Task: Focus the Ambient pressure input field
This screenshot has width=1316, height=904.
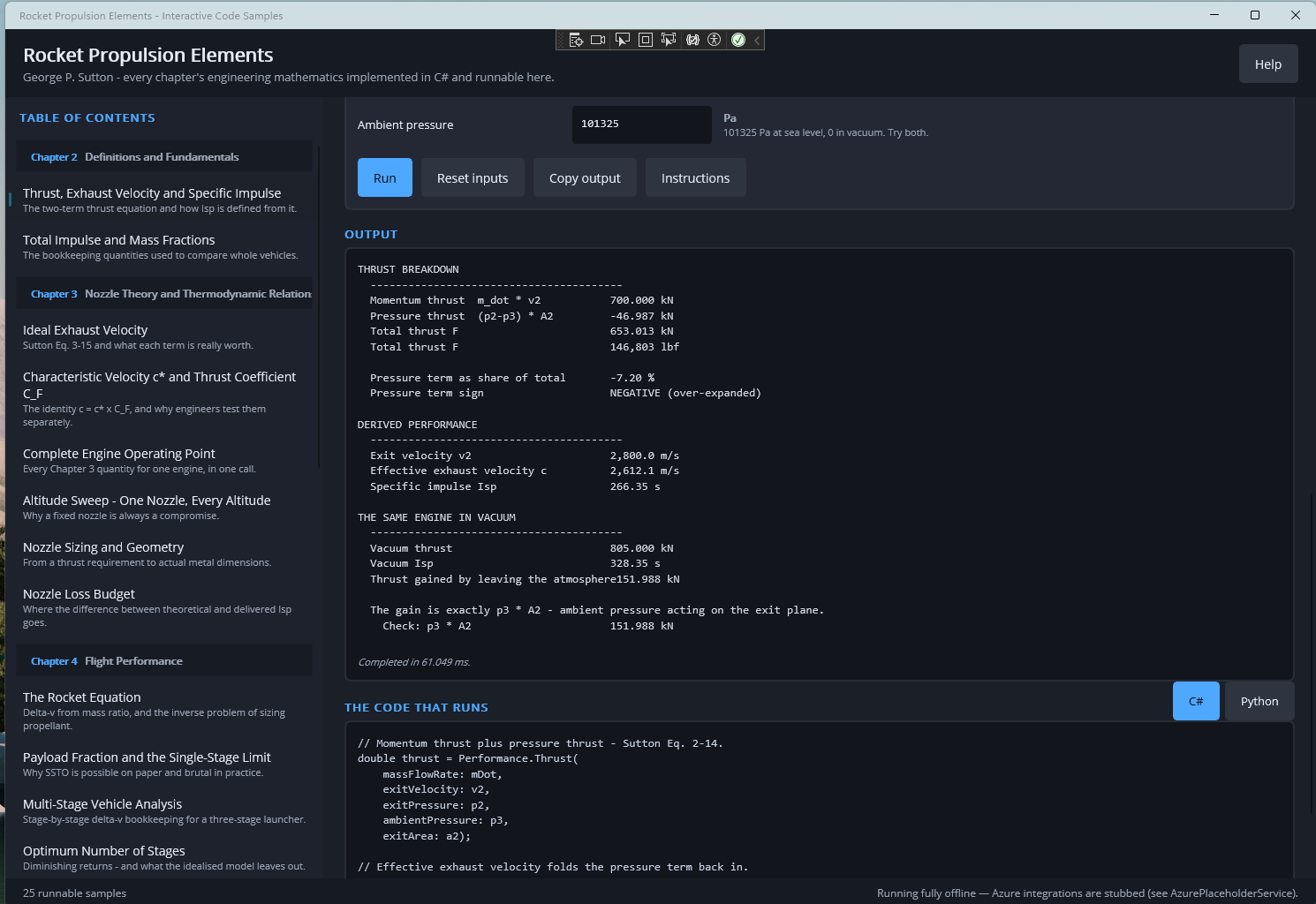Action: (x=642, y=124)
